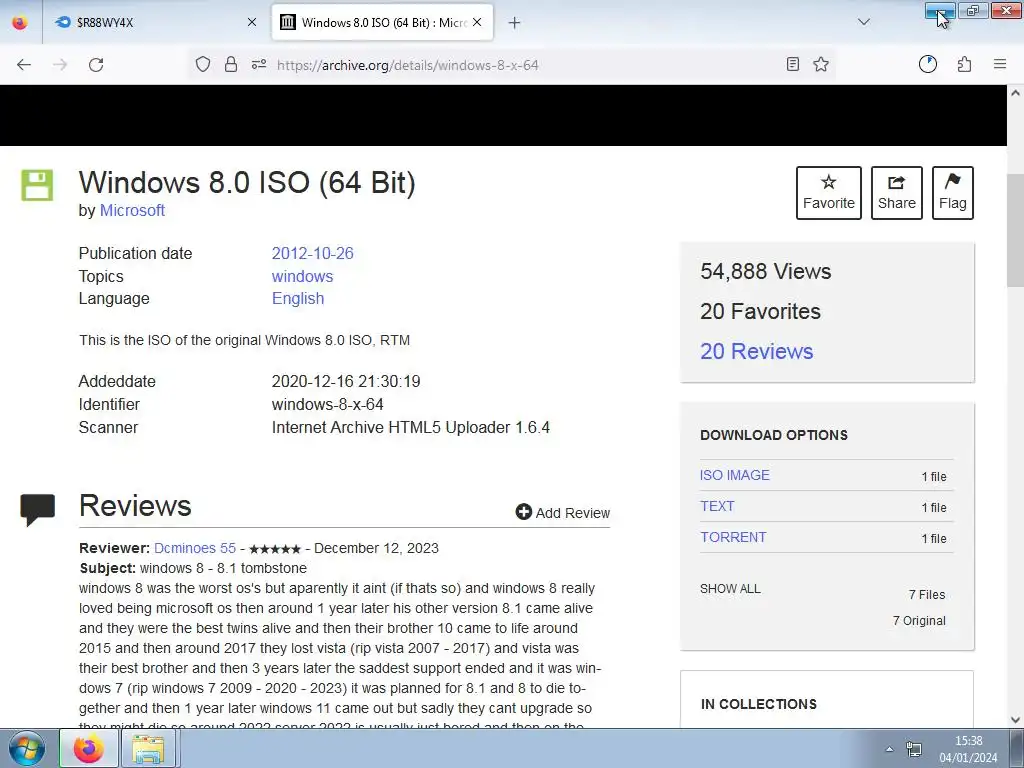1024x768 pixels.
Task: Favorite this item
Action: [x=829, y=193]
